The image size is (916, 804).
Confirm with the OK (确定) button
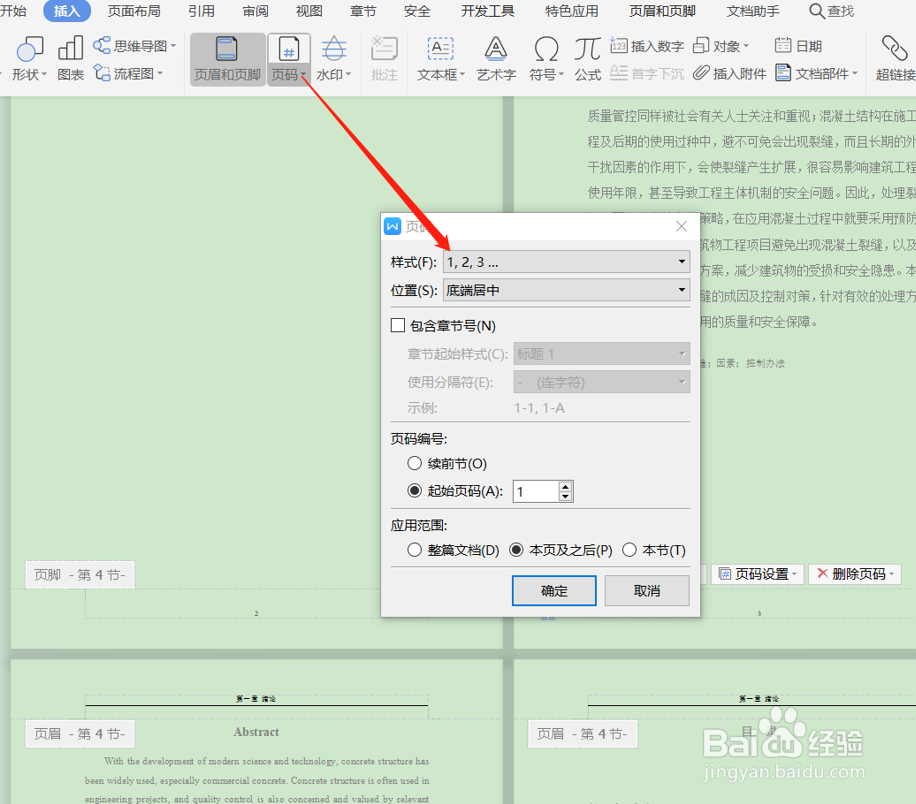554,591
